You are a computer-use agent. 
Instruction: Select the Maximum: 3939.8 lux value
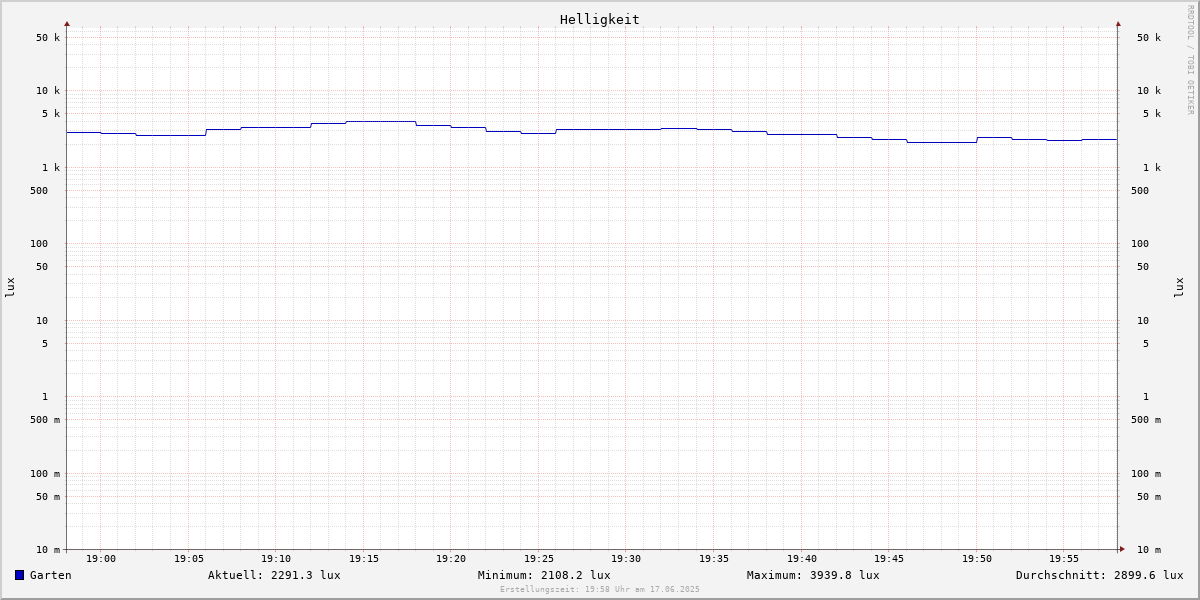pos(813,575)
